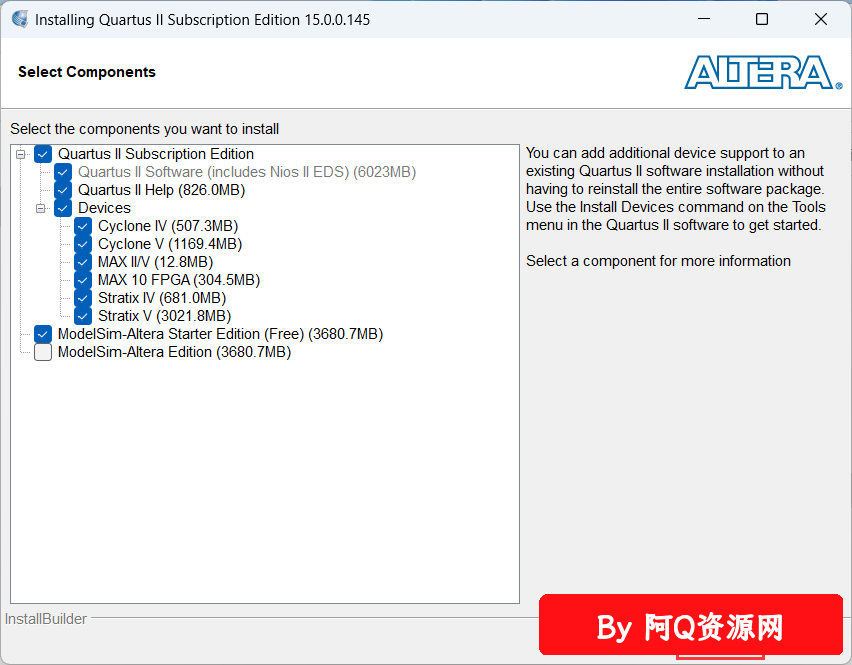Disable MAX 10 FPGA checkbox
Screen dimensions: 852x665
click(x=83, y=280)
